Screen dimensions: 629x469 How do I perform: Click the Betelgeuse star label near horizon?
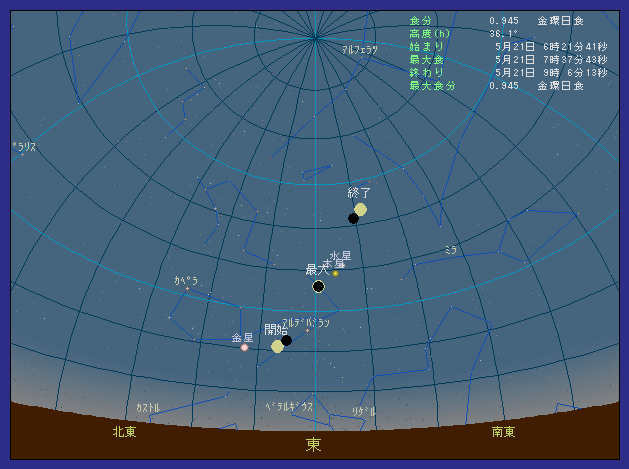click(x=290, y=407)
